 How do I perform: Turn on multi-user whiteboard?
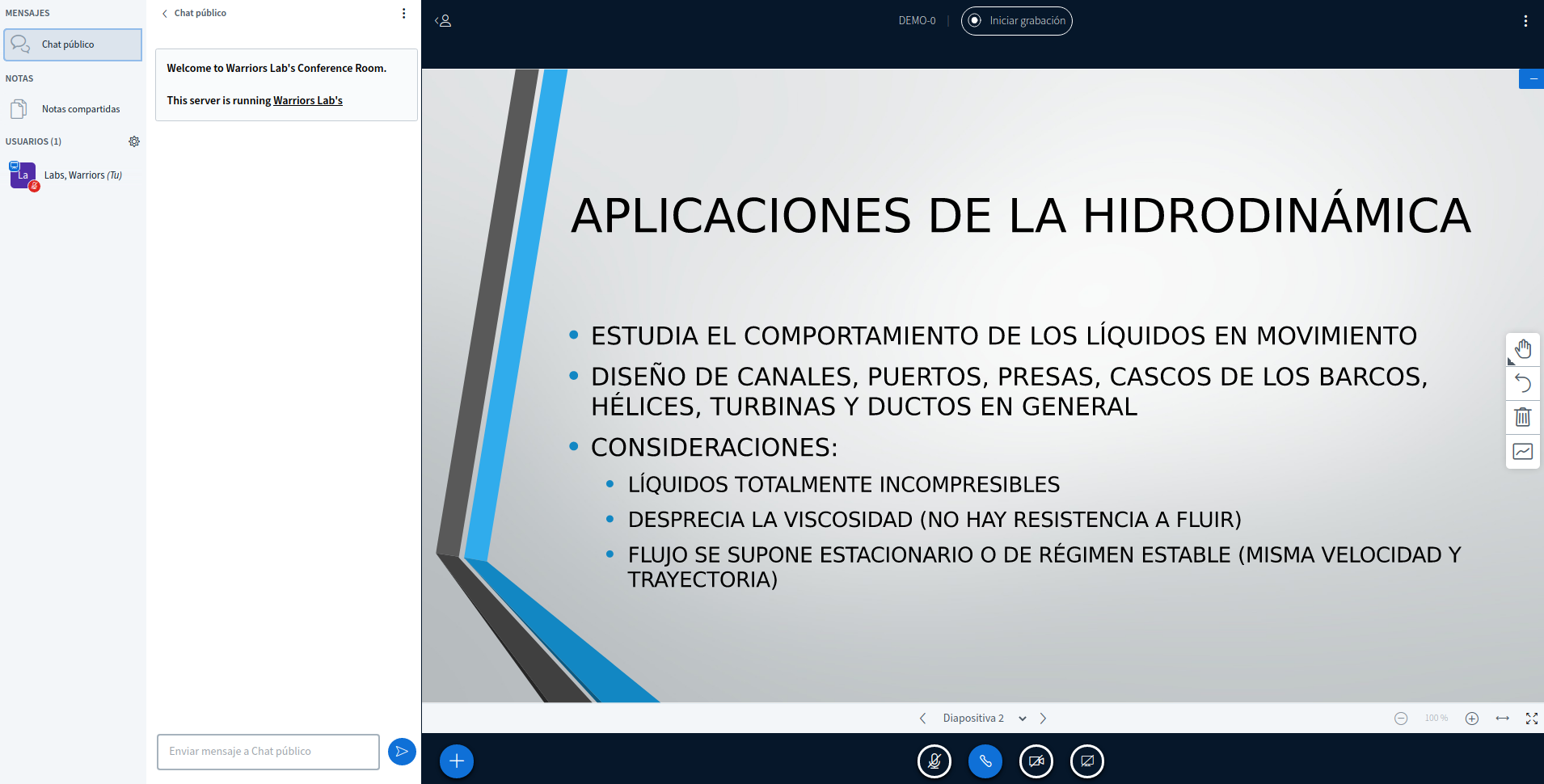[x=1522, y=451]
